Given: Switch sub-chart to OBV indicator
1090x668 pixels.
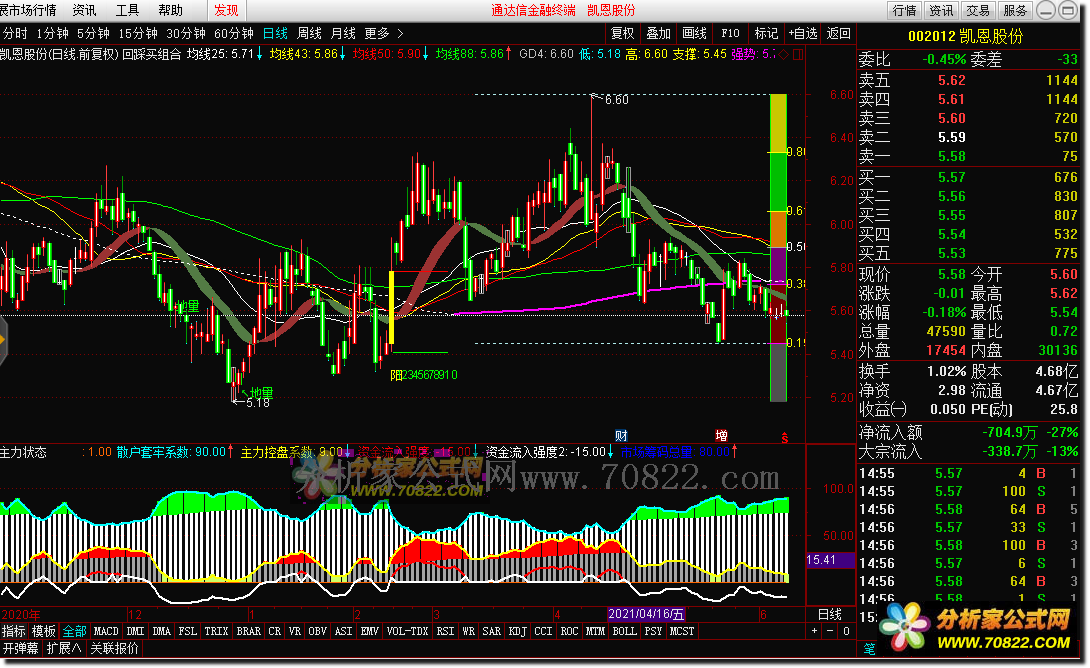Looking at the screenshot, I should [x=318, y=631].
